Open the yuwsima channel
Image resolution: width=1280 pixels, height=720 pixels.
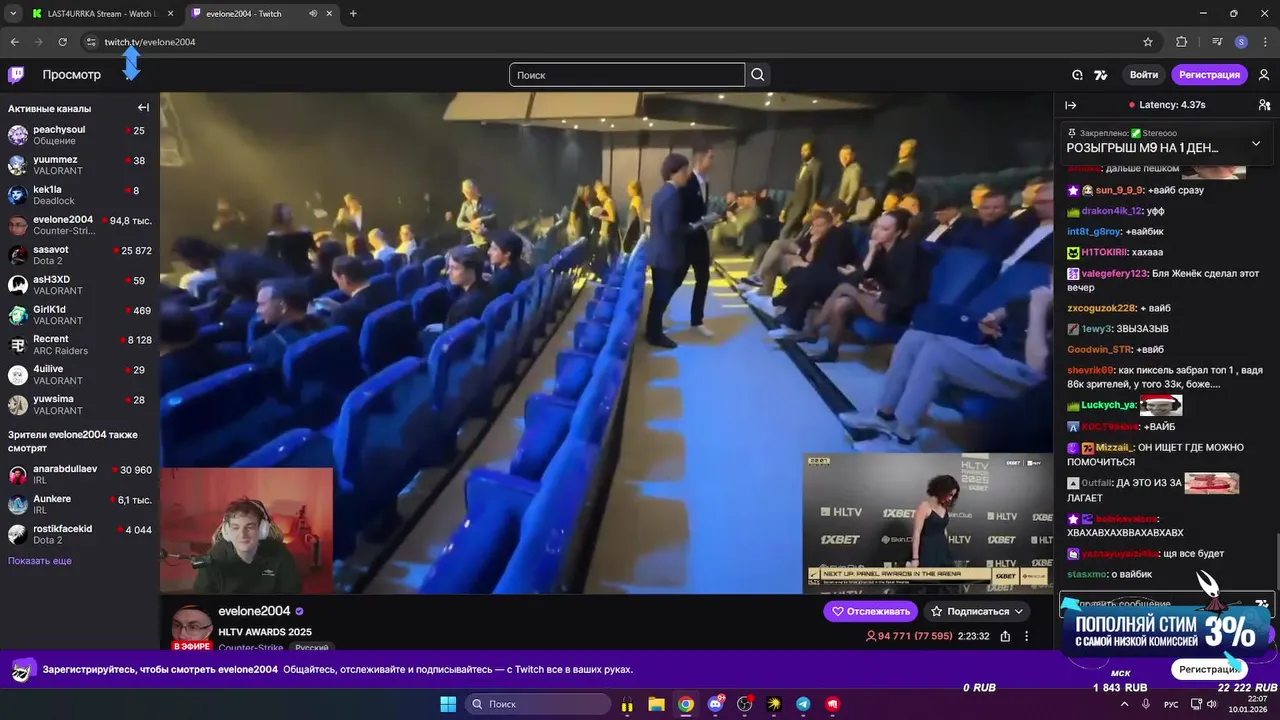point(80,405)
